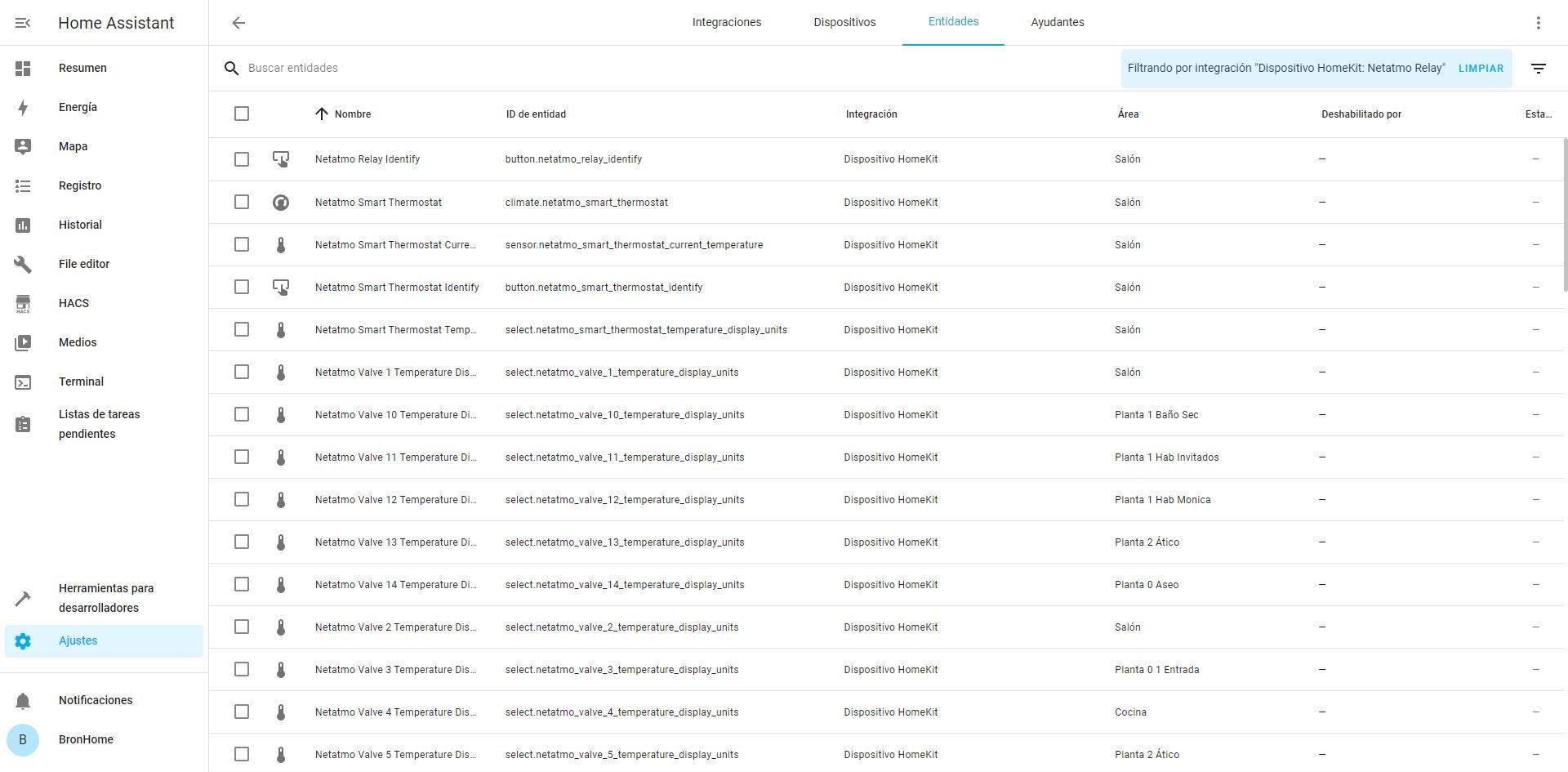The height and width of the screenshot is (772, 1568).
Task: Open the Terminal console icon
Action: click(x=23, y=382)
